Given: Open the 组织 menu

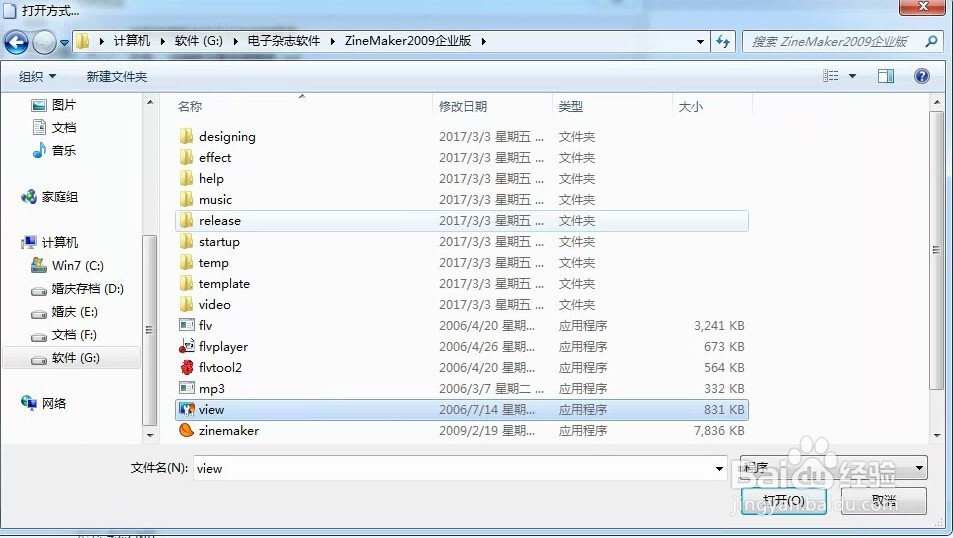Looking at the screenshot, I should point(37,77).
